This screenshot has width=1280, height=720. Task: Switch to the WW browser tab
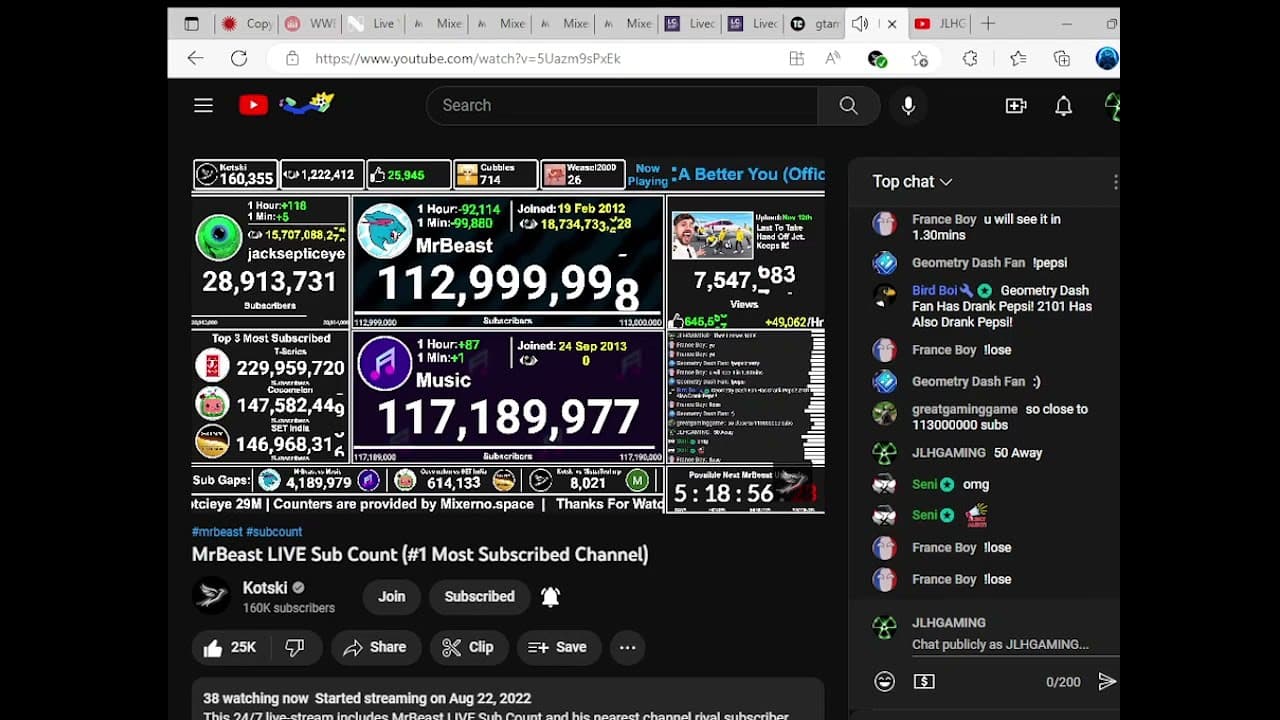click(309, 23)
